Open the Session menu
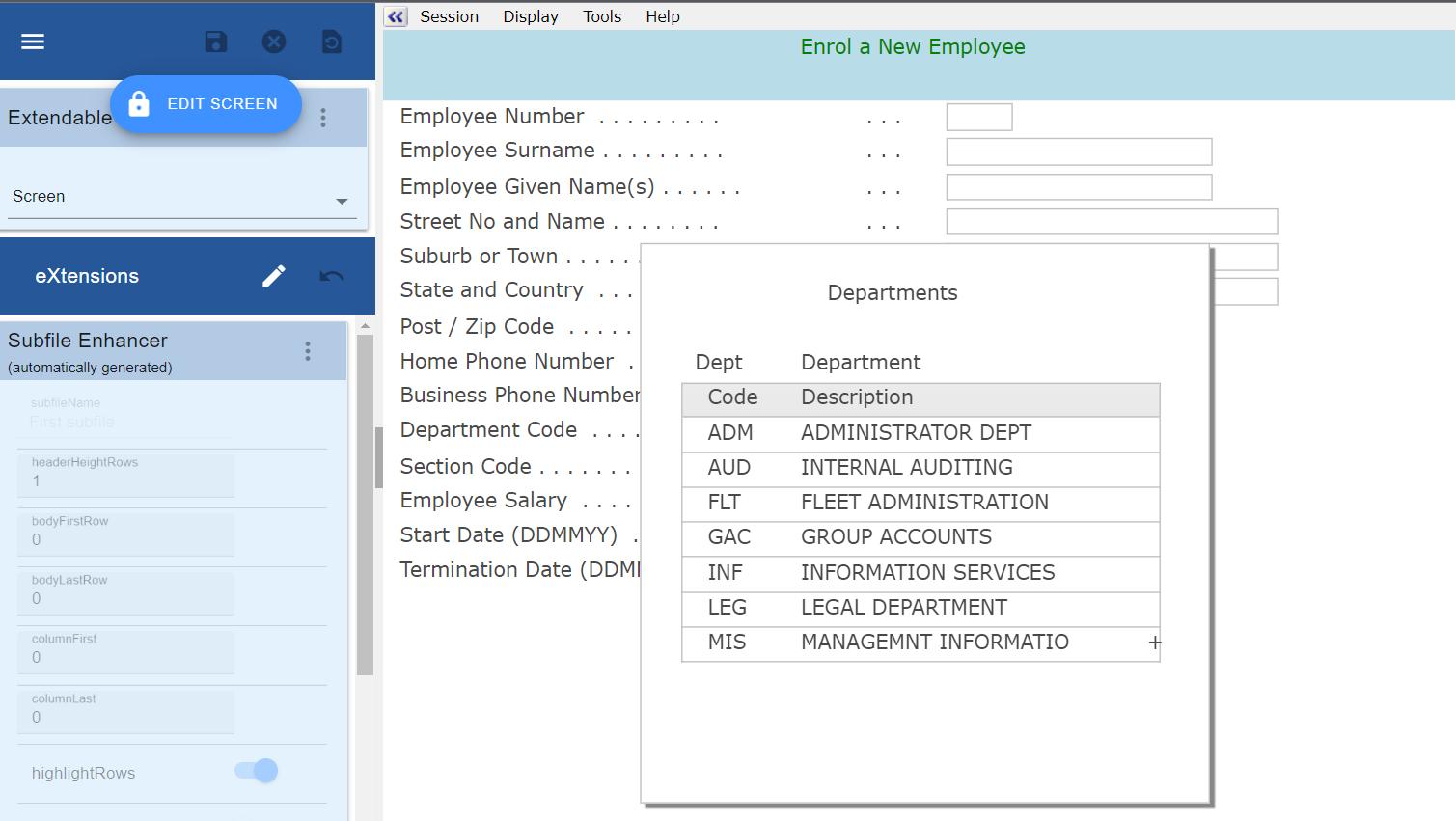The width and height of the screenshot is (1456, 821). click(449, 16)
